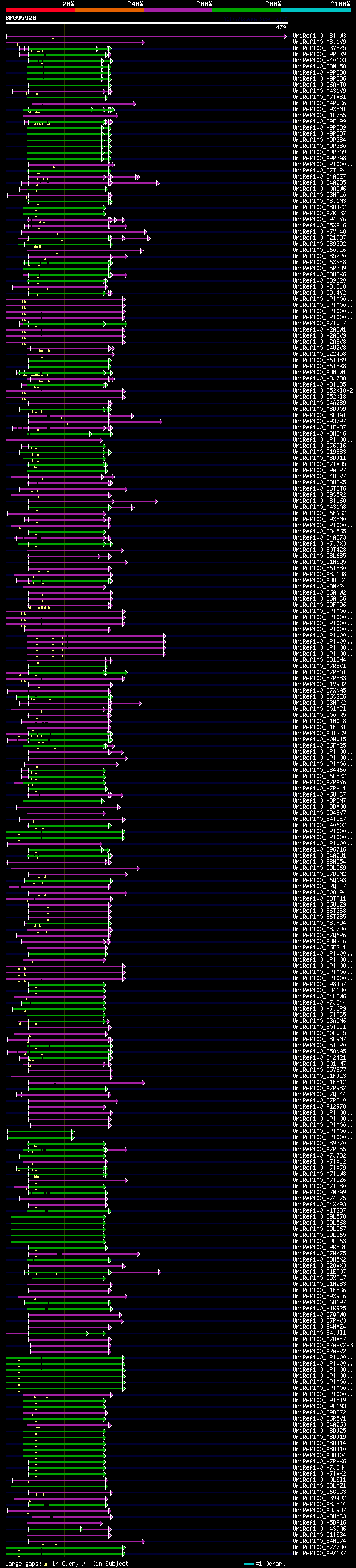Select the UniRef100_C1N0J8 label
This screenshot has width=356, height=1568.
click(319, 721)
